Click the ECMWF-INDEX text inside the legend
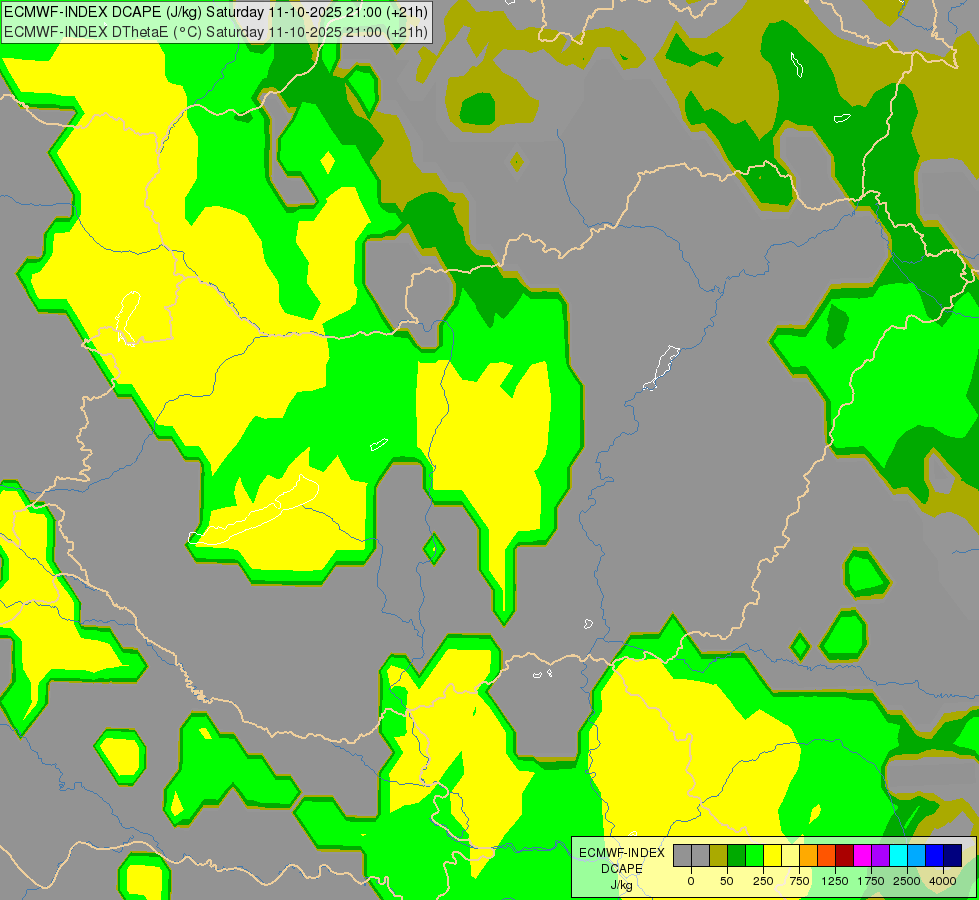The width and height of the screenshot is (979, 900). pos(621,852)
